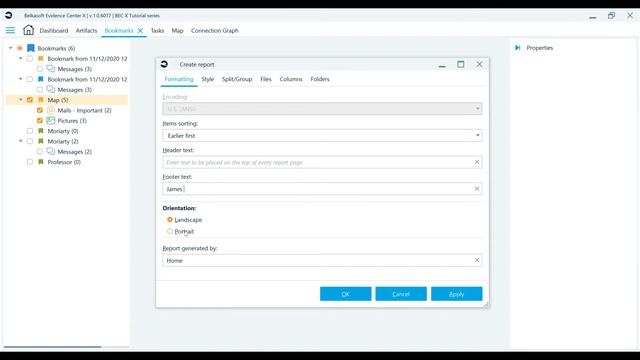Click the Apply button
Image resolution: width=640 pixels, height=360 pixels.
pos(457,294)
